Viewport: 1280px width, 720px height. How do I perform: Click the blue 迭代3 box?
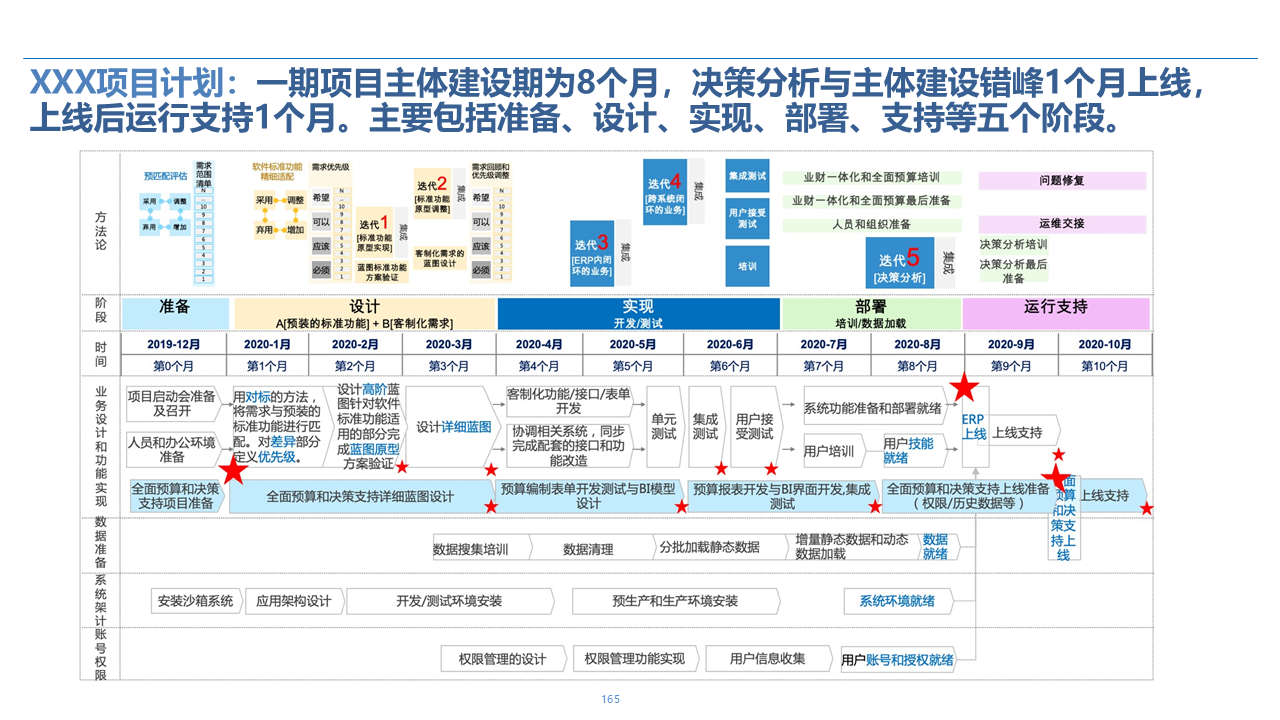click(x=592, y=253)
